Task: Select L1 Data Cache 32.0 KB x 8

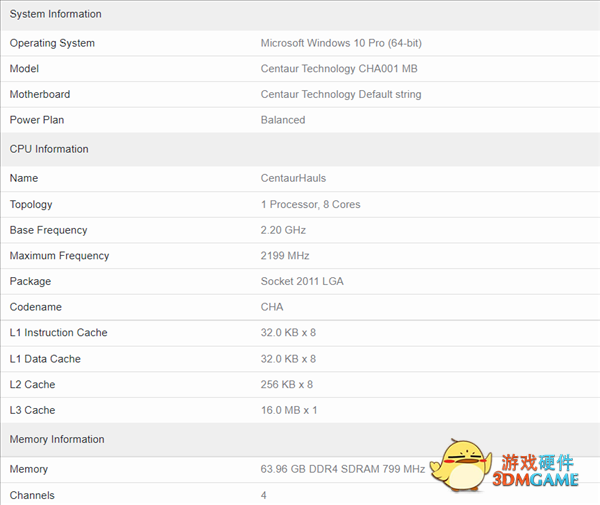Action: (x=288, y=359)
